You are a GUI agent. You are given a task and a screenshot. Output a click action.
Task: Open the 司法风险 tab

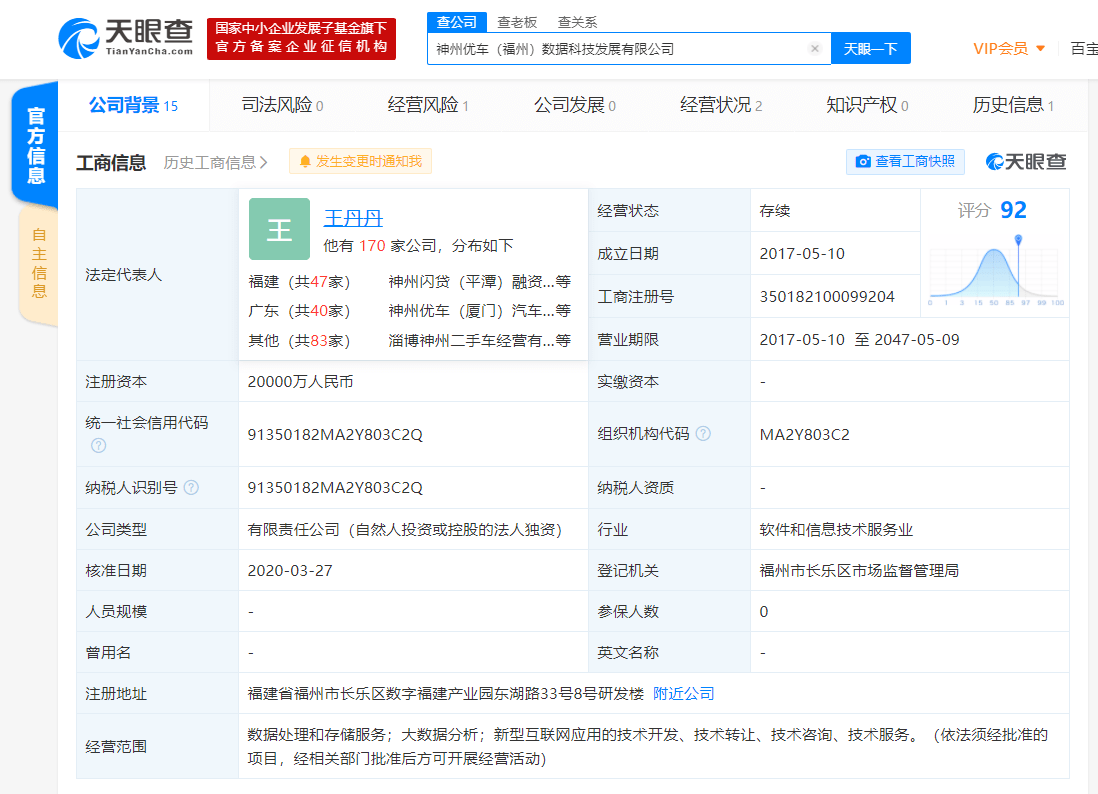tap(282, 105)
